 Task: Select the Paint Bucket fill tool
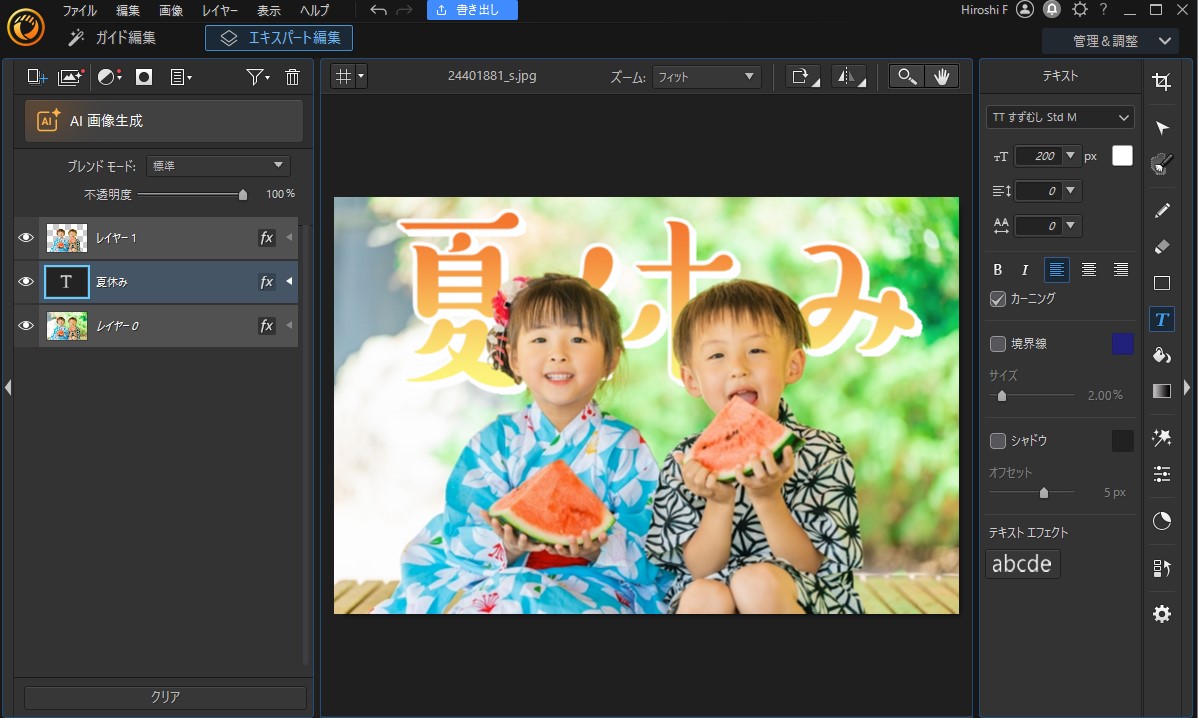pos(1161,355)
